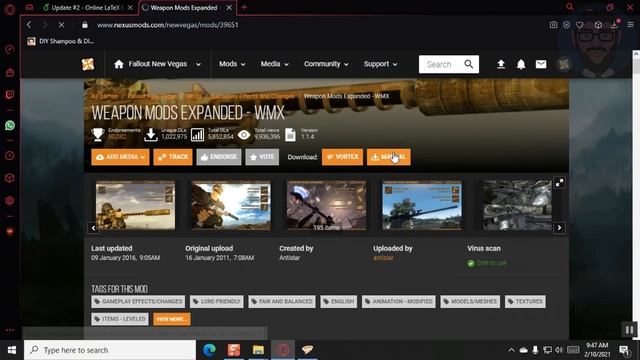Stop loading page with the X button
Image resolution: width=640 pixels, height=360 pixels.
pos(61,25)
